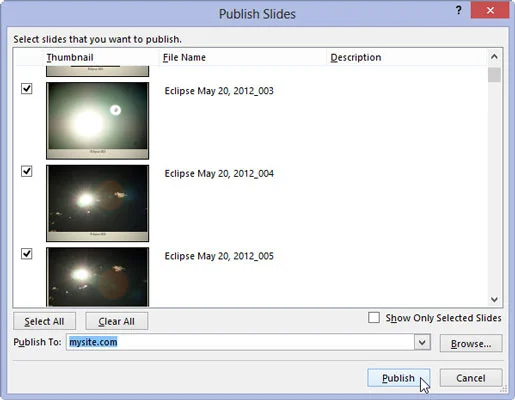Uncheck the Eclipse May 20, 2012_004 slide
The height and width of the screenshot is (400, 515).
click(x=27, y=171)
